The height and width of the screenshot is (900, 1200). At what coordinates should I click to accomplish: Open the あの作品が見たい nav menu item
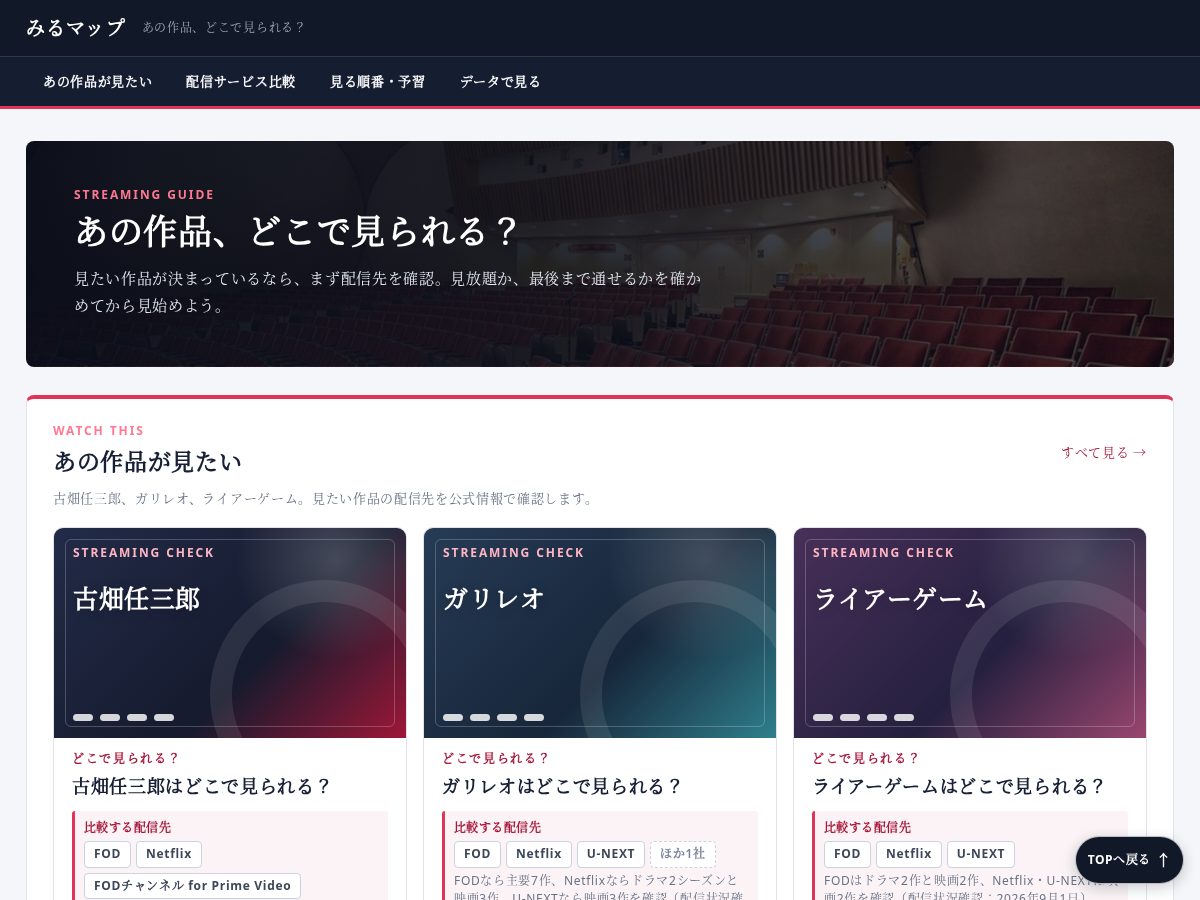(x=97, y=82)
